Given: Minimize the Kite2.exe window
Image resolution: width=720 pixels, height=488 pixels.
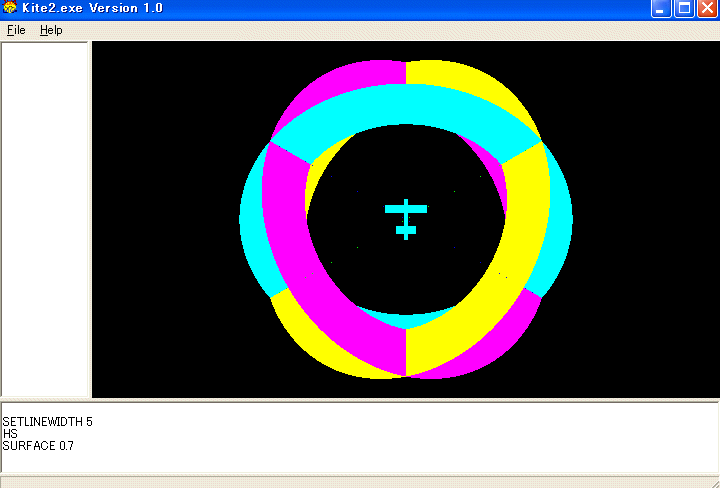Looking at the screenshot, I should [661, 9].
